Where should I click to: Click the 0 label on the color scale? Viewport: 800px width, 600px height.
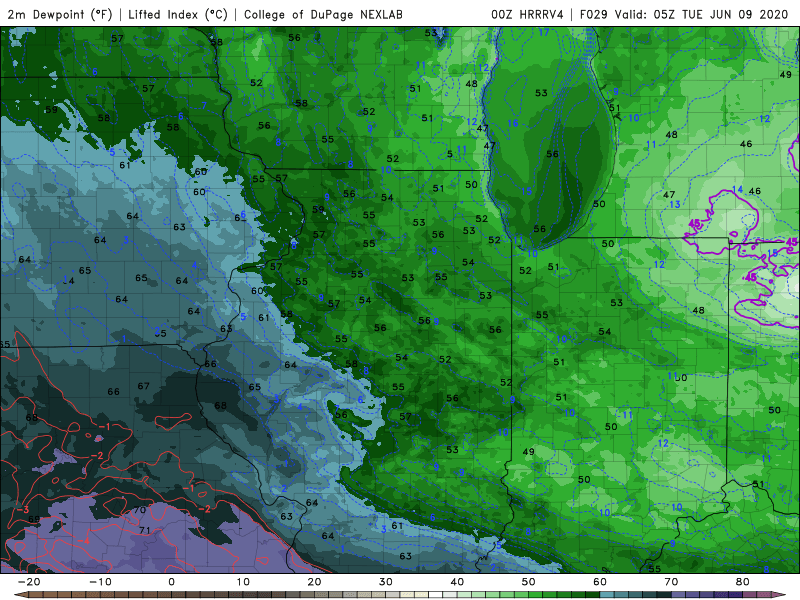[171, 582]
